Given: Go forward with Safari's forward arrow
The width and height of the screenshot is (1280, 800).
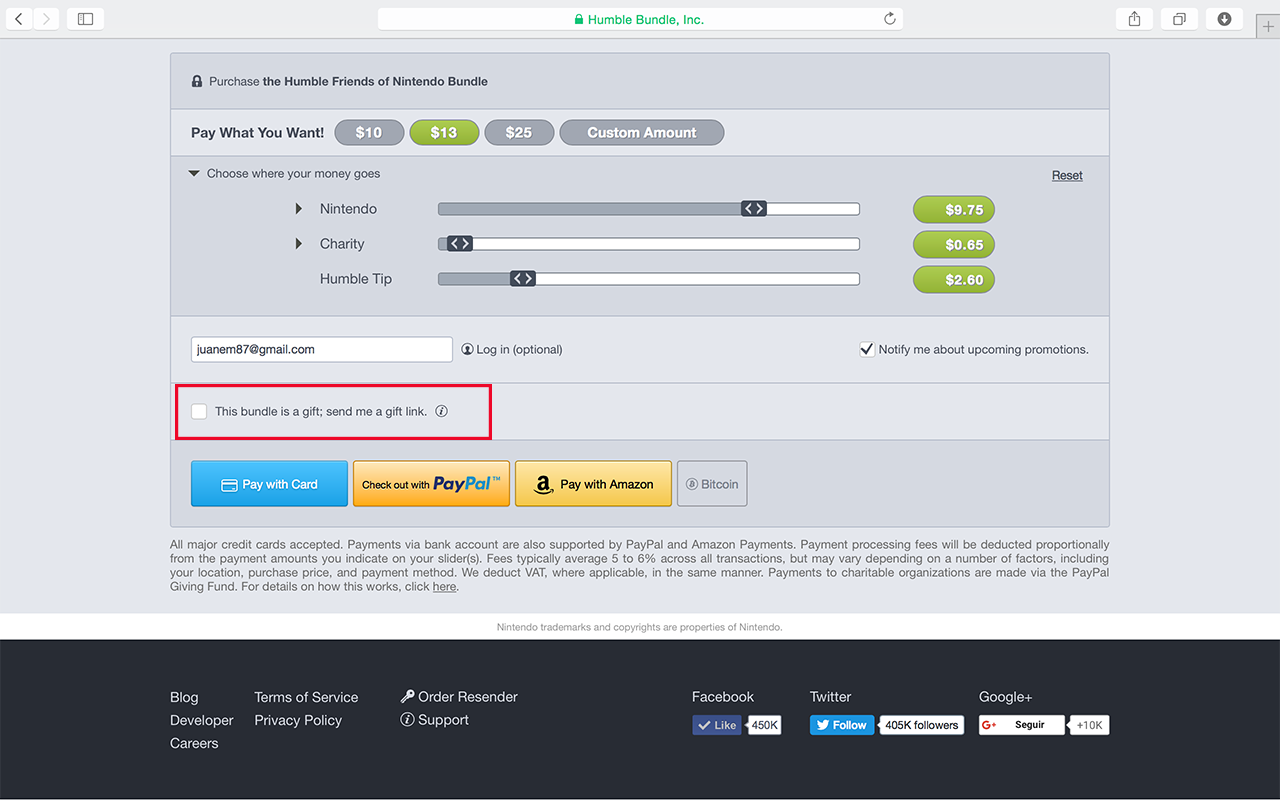Looking at the screenshot, I should point(46,19).
